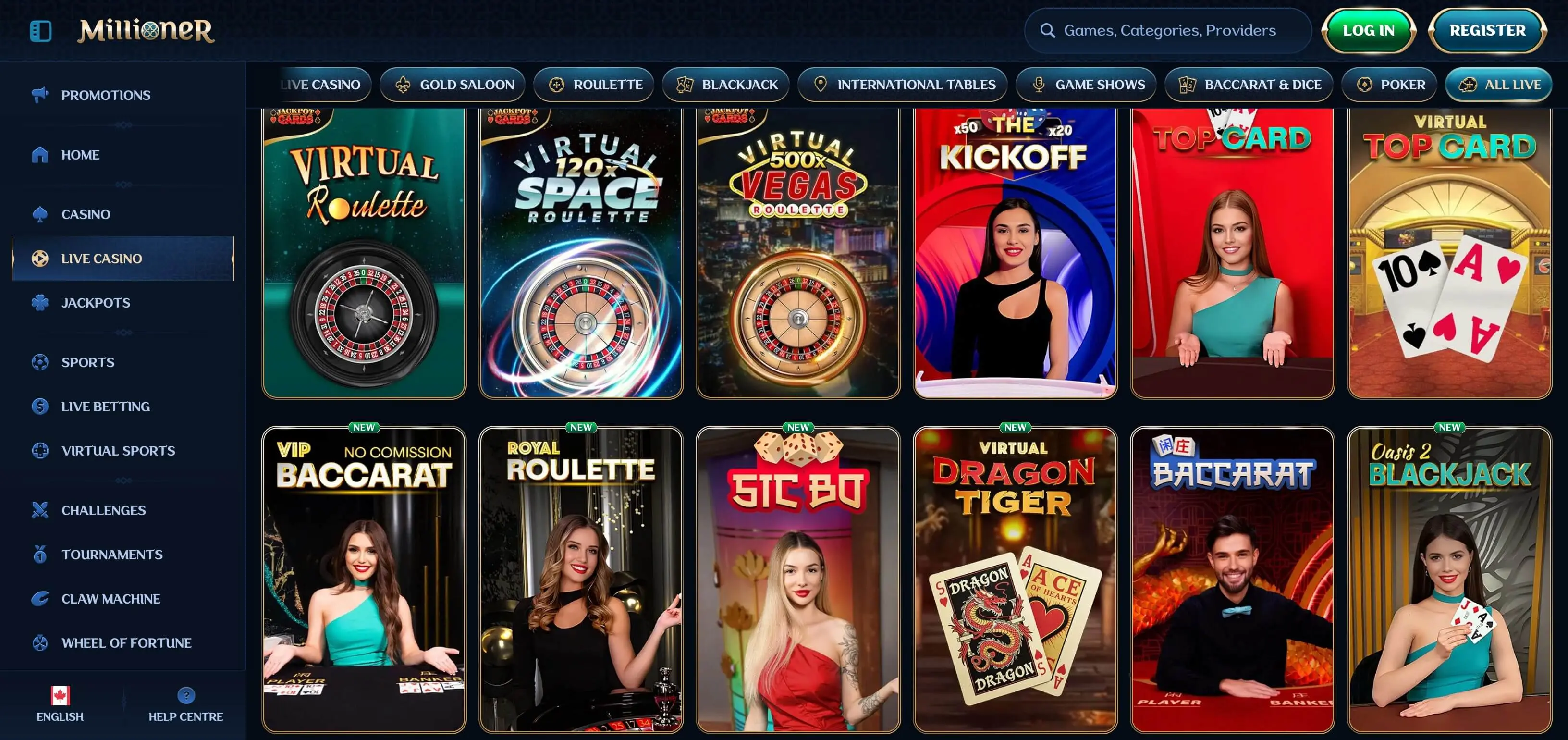Click the Wheel of Fortune icon
This screenshot has width=1568, height=740.
[x=40, y=643]
